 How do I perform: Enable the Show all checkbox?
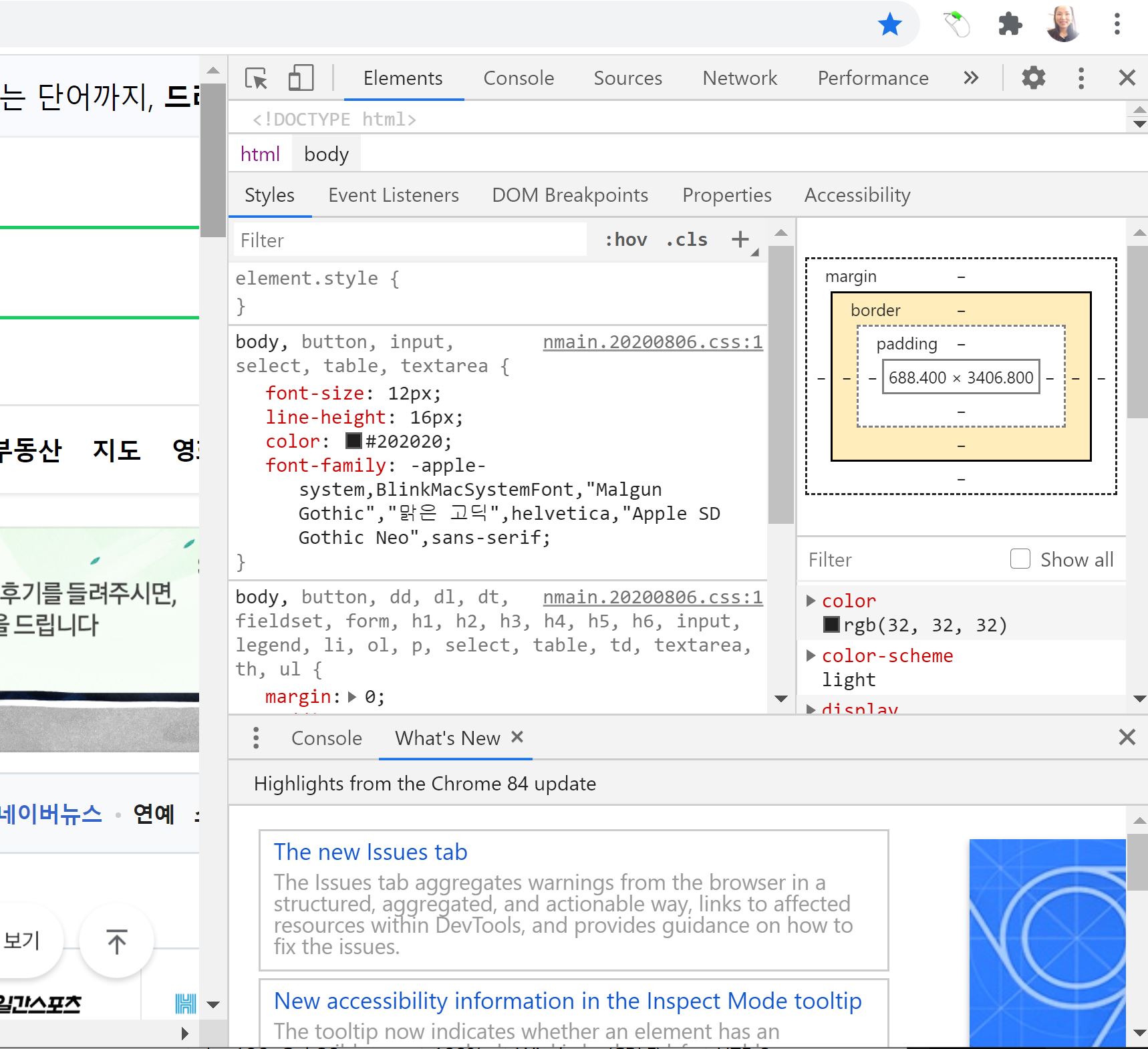click(x=1020, y=559)
